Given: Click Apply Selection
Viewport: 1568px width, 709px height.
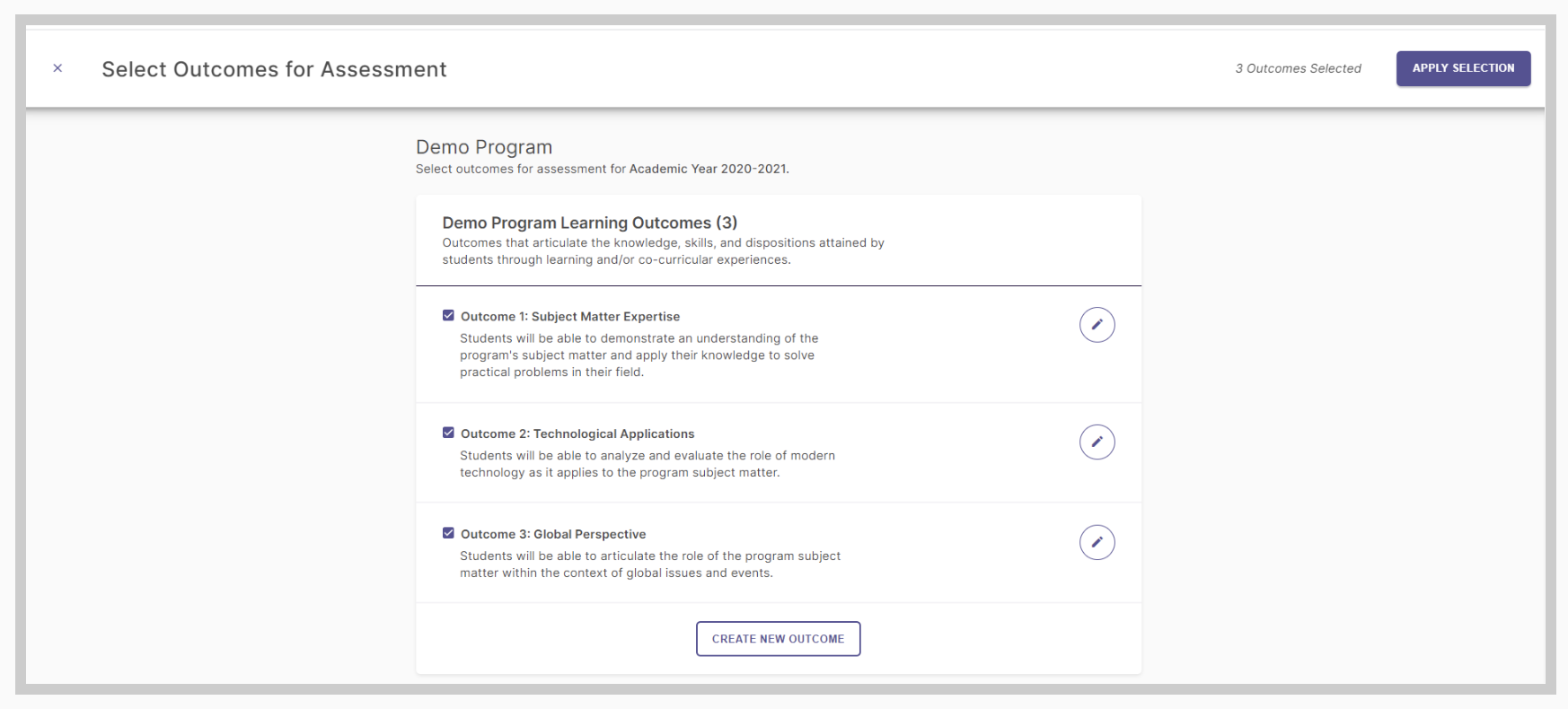Looking at the screenshot, I should tap(1462, 67).
